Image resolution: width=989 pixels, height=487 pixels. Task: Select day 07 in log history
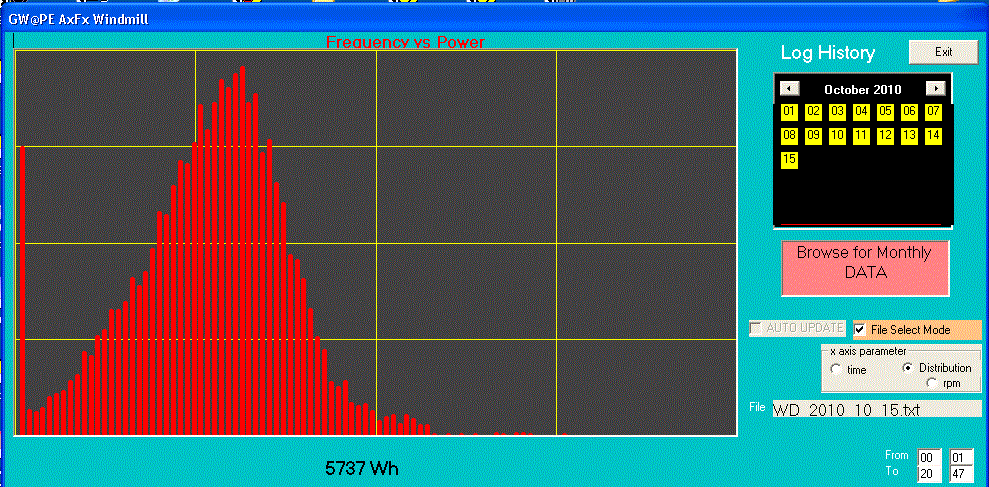pyautogui.click(x=933, y=111)
